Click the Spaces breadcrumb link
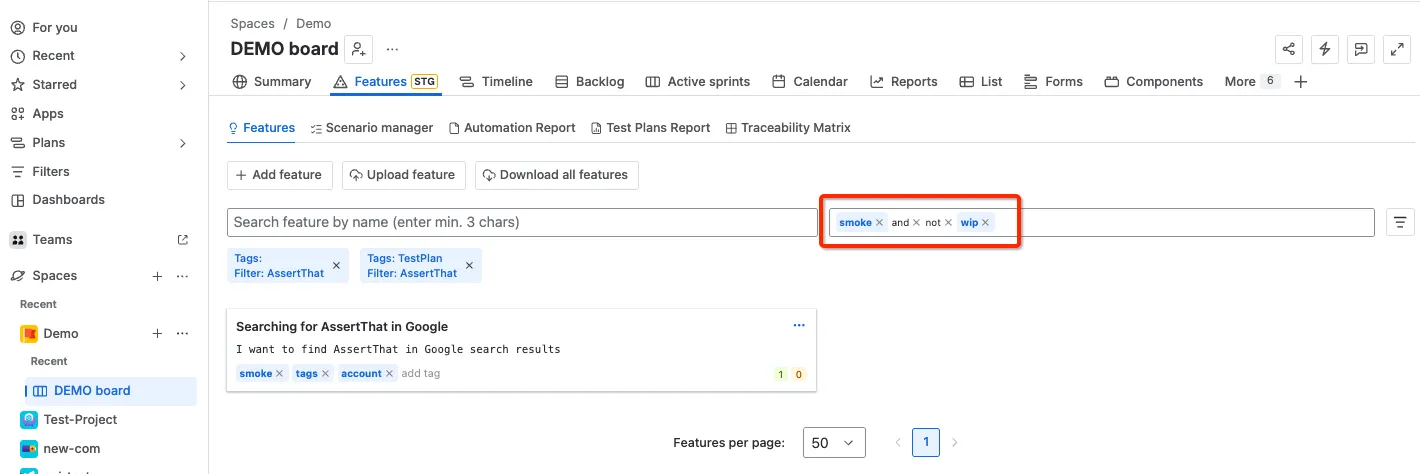The height and width of the screenshot is (474, 1420). point(252,23)
